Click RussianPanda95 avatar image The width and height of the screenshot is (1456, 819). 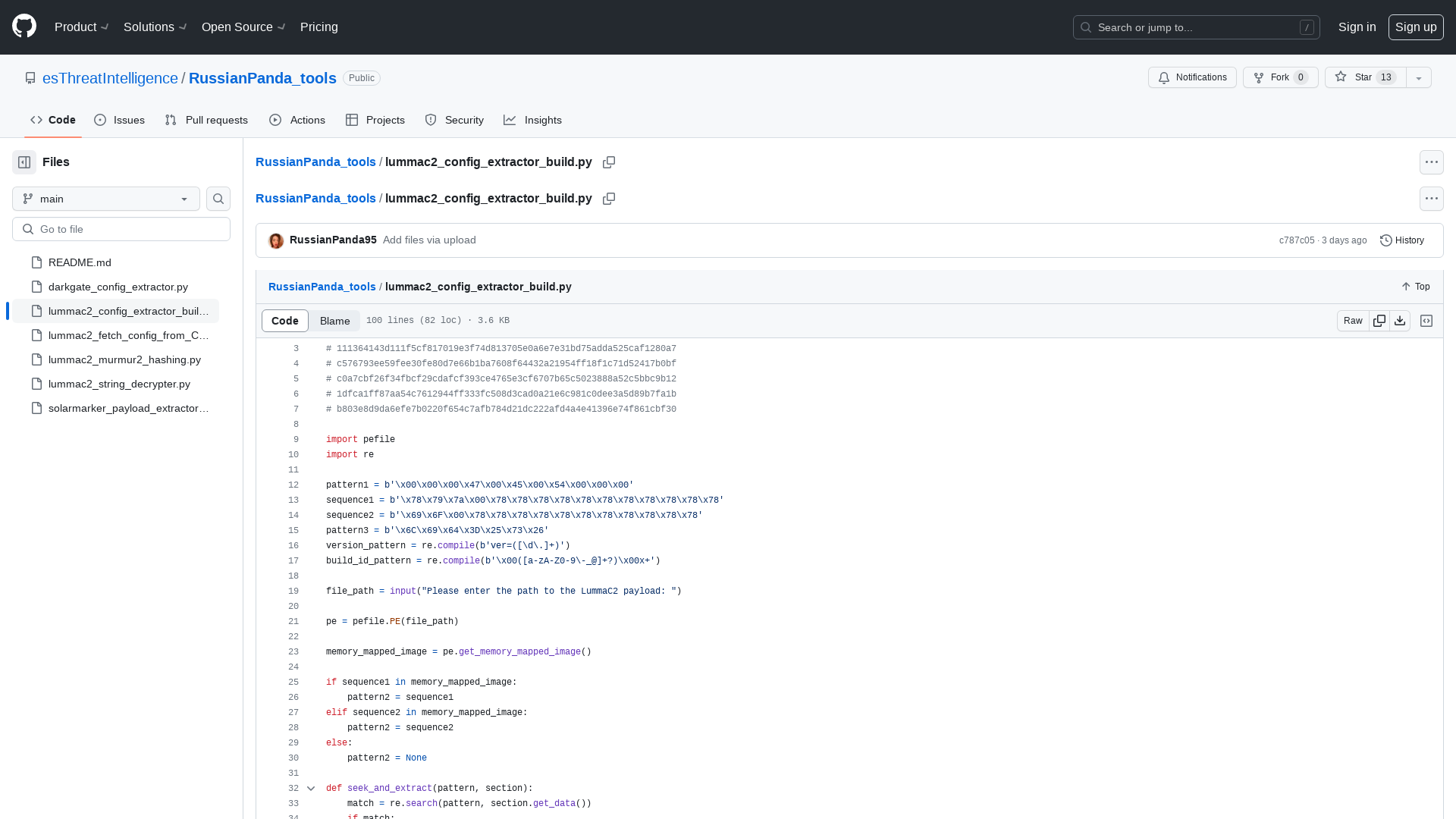tap(276, 240)
